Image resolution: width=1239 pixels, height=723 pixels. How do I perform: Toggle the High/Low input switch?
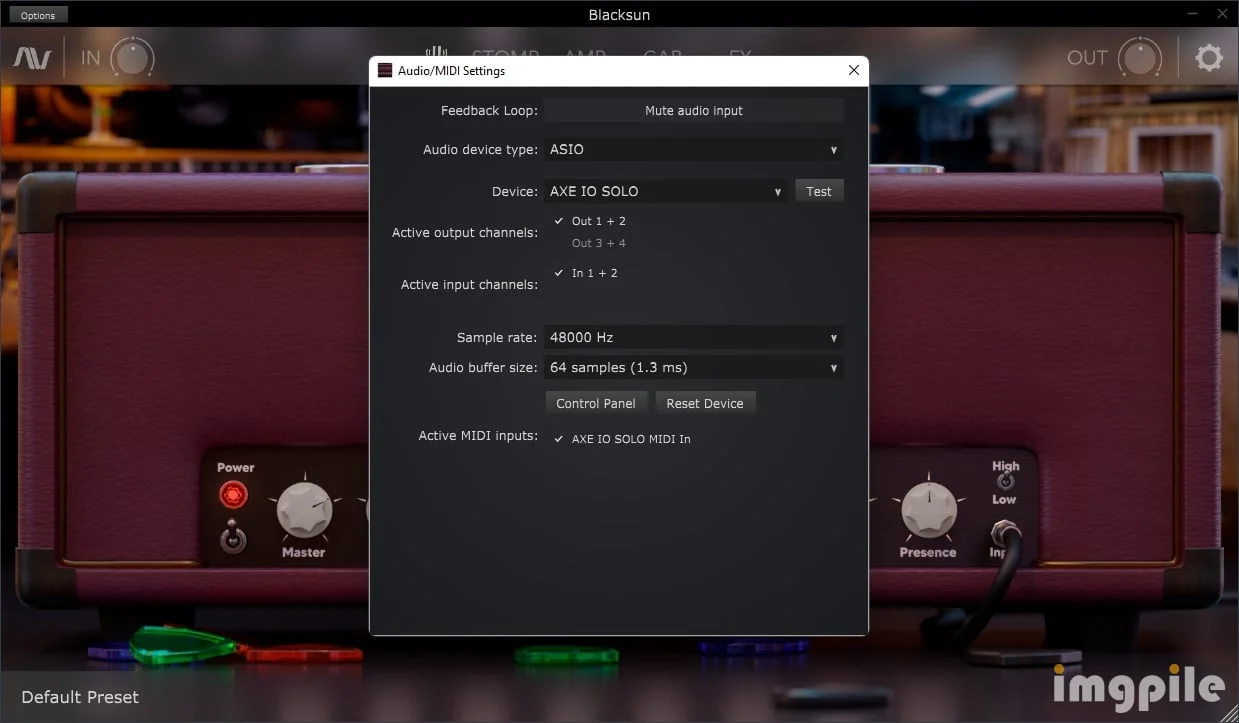(1005, 482)
